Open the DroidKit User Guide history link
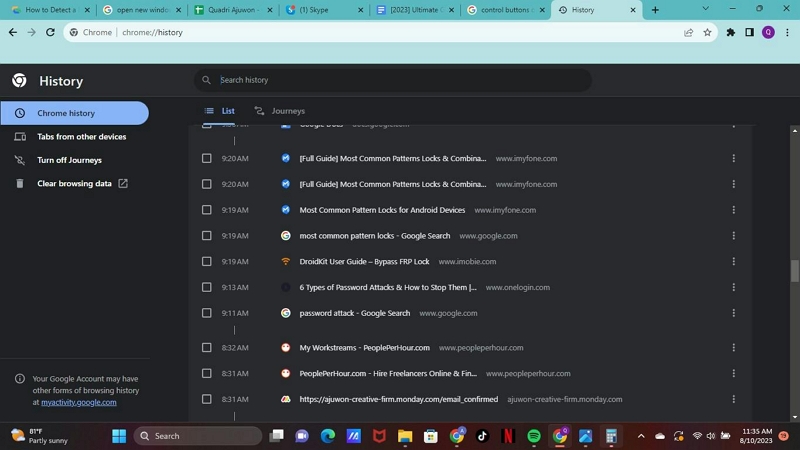800x450 pixels. 364,261
